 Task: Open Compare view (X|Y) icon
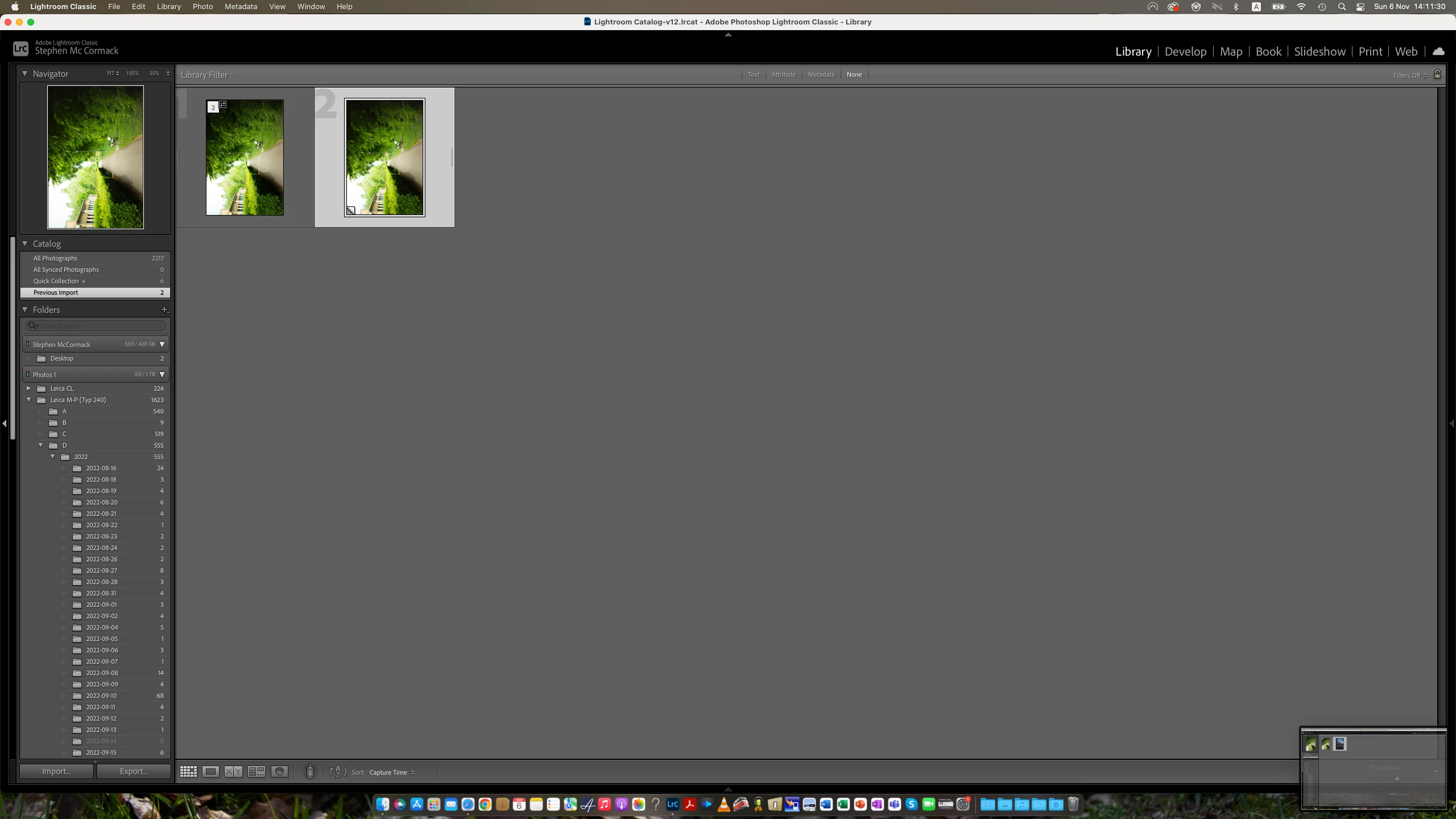pyautogui.click(x=233, y=772)
